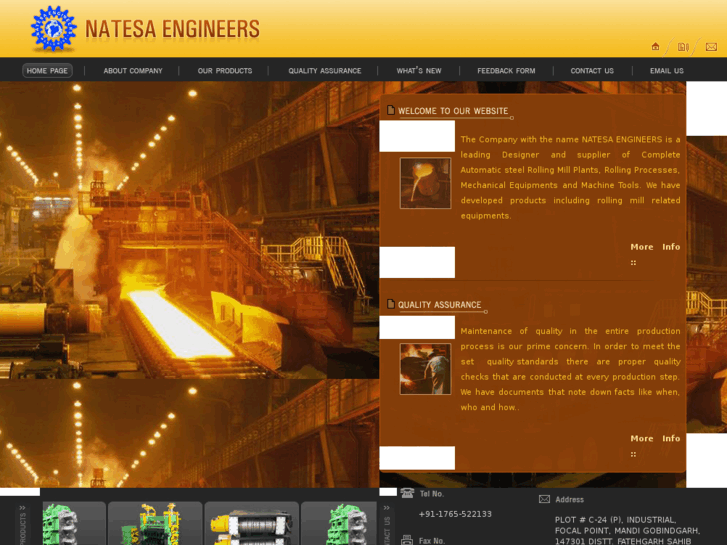Click document icon beside Quality Assurance heading
This screenshot has width=727, height=545.
391,304
